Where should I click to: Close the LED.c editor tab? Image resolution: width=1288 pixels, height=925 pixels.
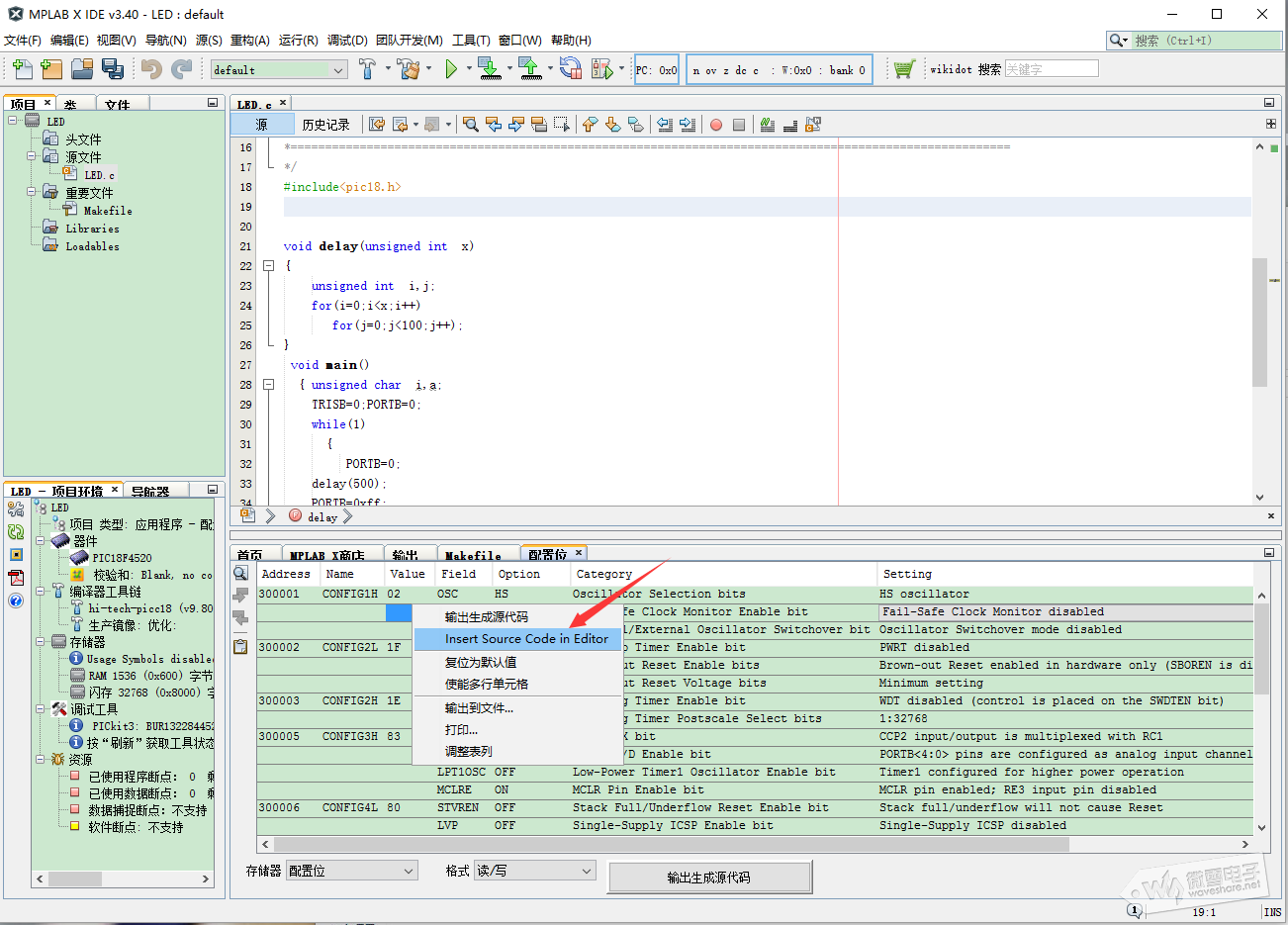tap(283, 102)
